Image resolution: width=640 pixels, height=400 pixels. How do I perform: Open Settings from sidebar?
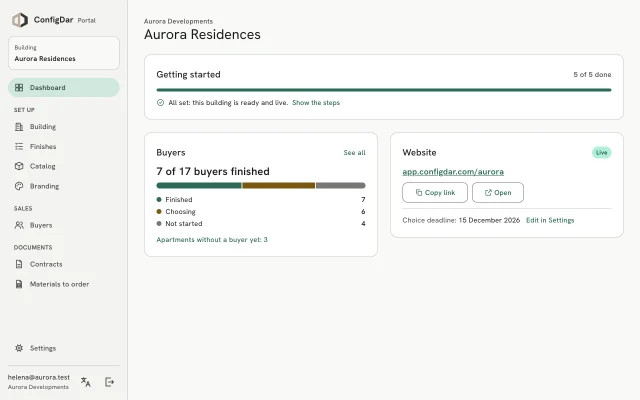point(64,348)
